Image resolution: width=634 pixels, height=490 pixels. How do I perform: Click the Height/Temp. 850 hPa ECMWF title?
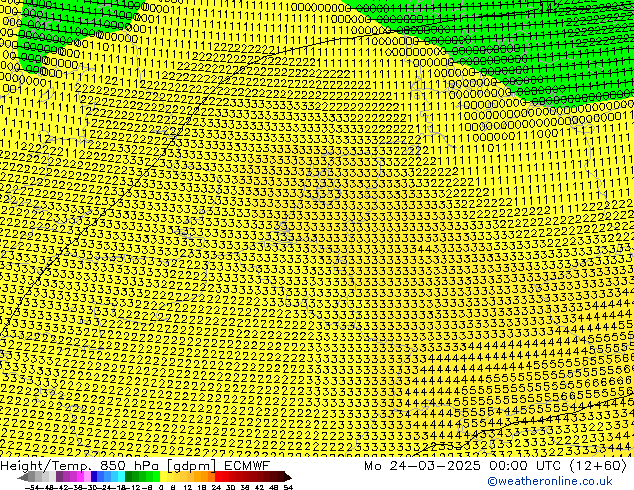pos(135,465)
